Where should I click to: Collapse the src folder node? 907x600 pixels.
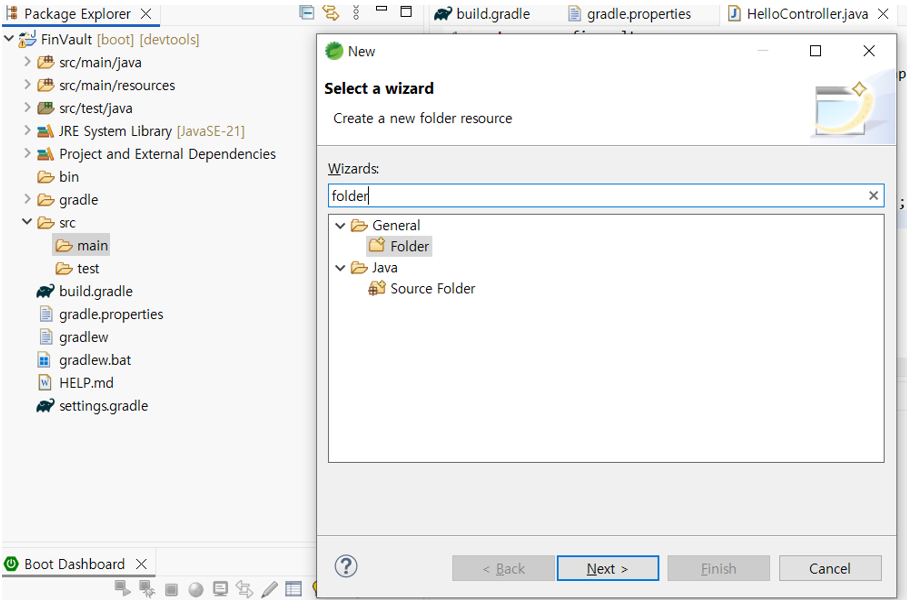(x=27, y=222)
